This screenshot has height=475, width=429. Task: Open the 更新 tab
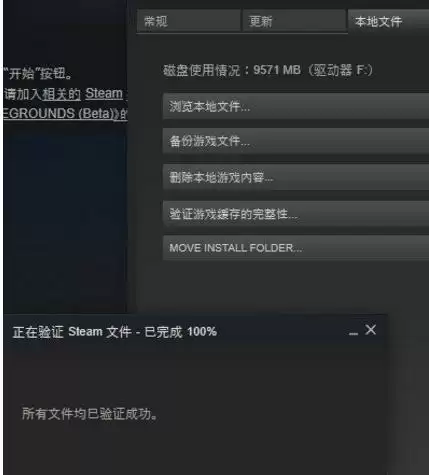[x=294, y=21]
